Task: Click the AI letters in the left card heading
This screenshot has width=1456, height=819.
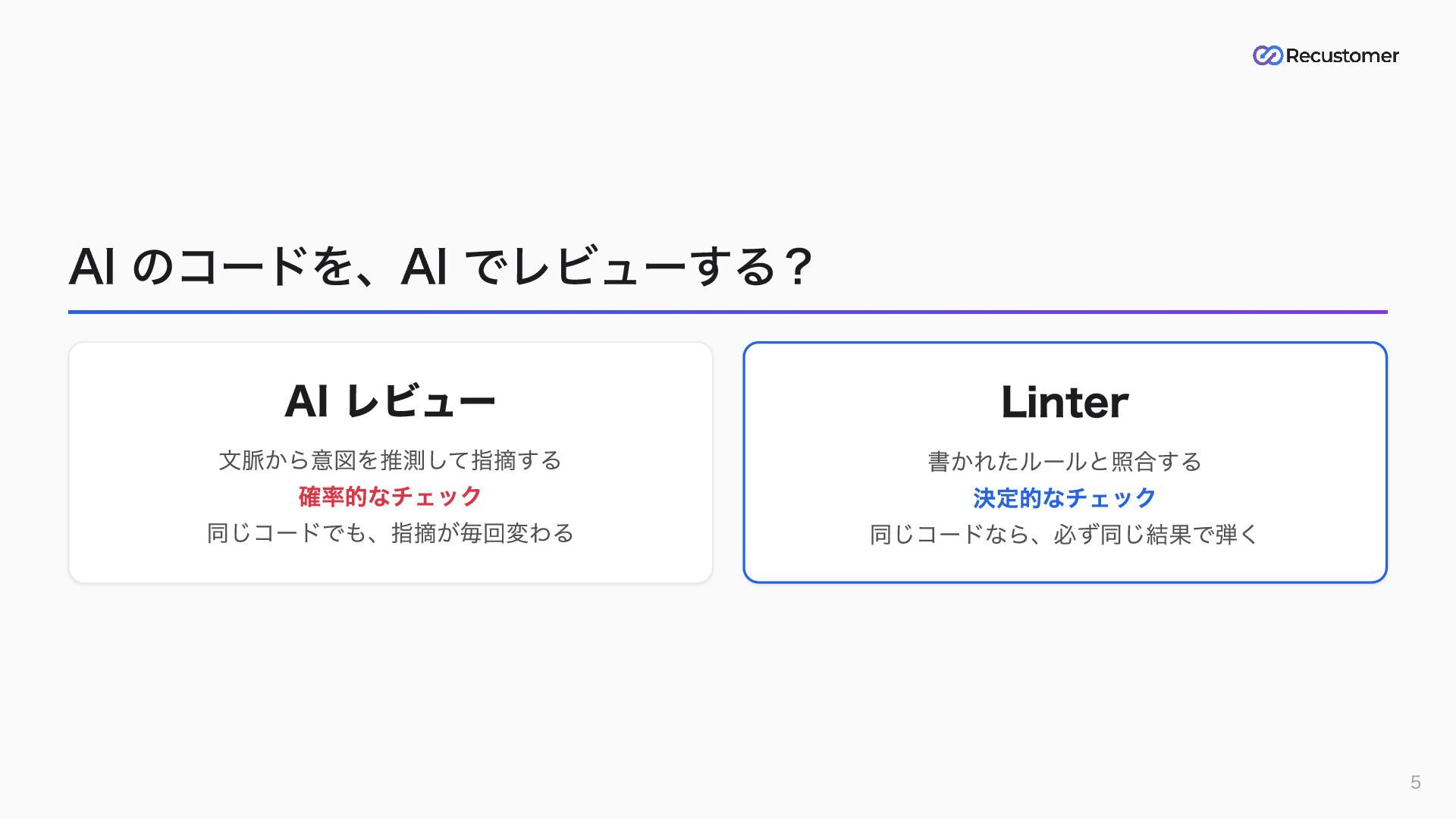Action: pyautogui.click(x=306, y=401)
